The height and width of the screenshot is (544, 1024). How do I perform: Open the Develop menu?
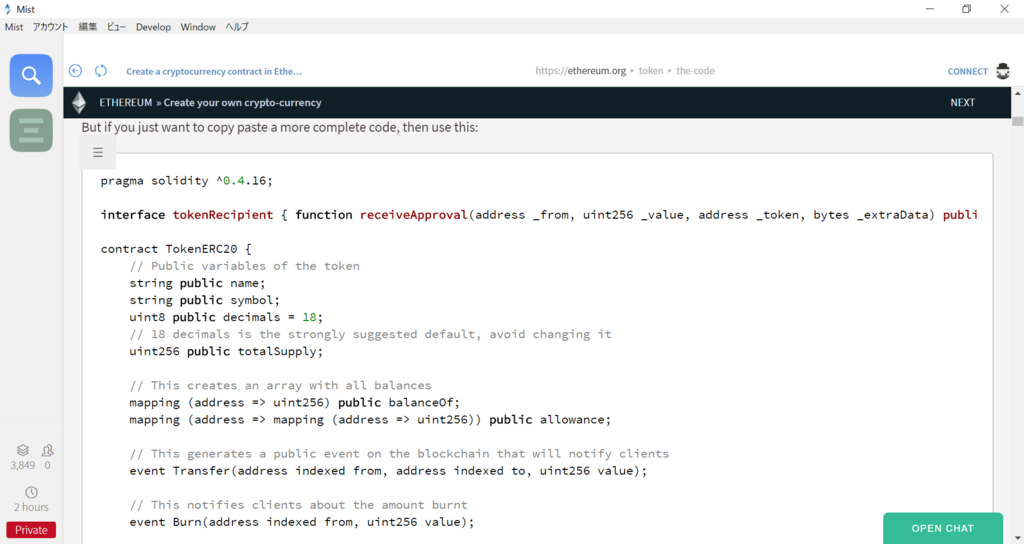(153, 27)
